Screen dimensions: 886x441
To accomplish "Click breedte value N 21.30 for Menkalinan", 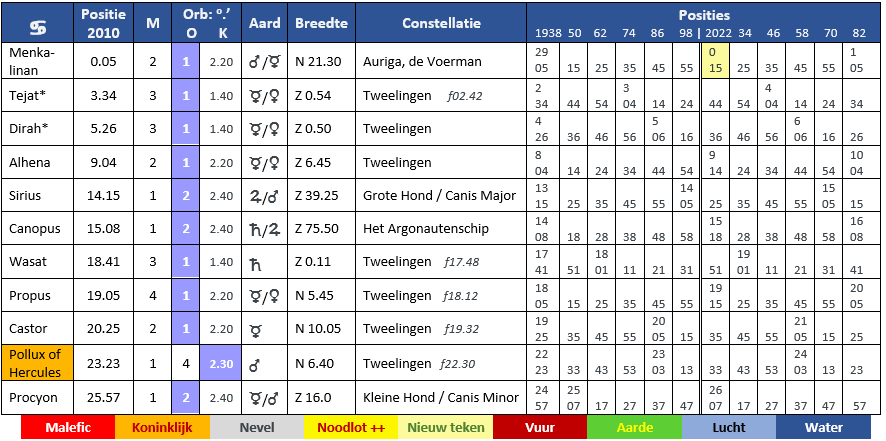I will click(x=318, y=61).
